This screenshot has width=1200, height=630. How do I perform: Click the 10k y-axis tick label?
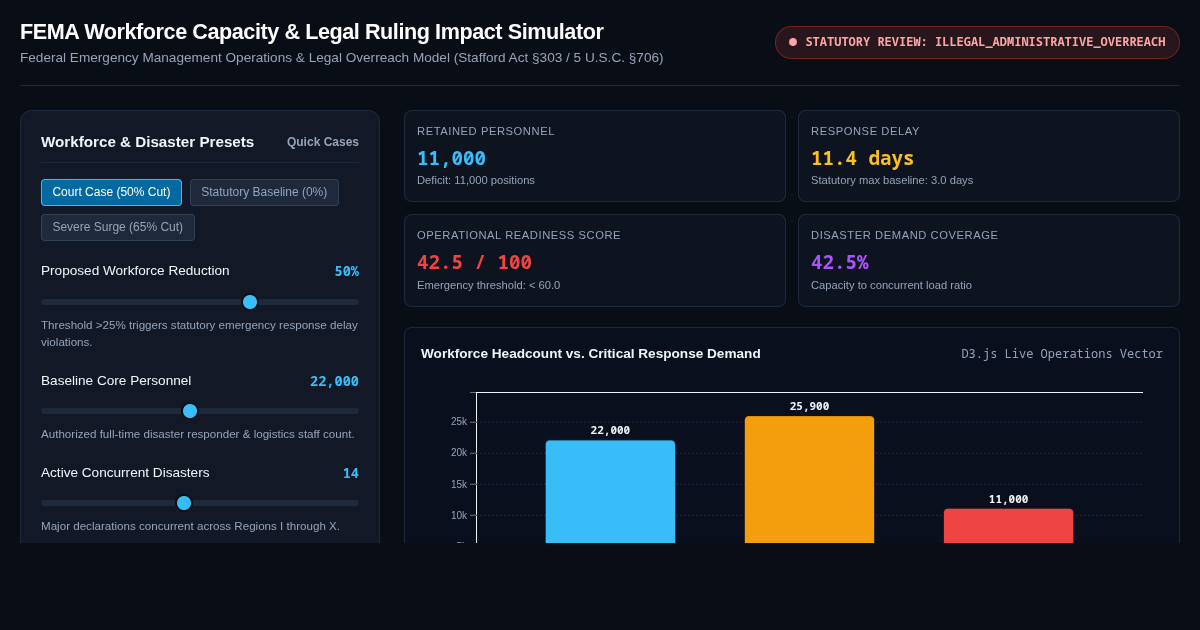pyautogui.click(x=459, y=515)
